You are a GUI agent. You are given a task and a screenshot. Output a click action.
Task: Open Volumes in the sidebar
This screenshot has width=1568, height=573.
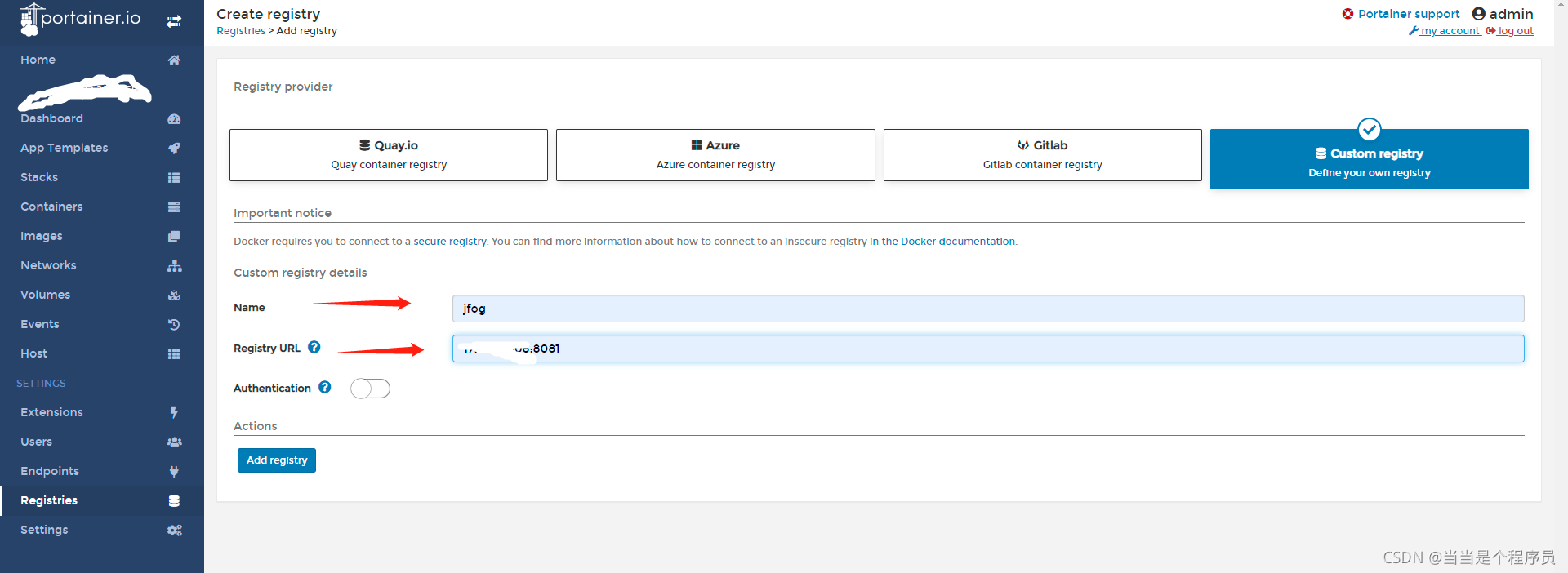coord(102,295)
